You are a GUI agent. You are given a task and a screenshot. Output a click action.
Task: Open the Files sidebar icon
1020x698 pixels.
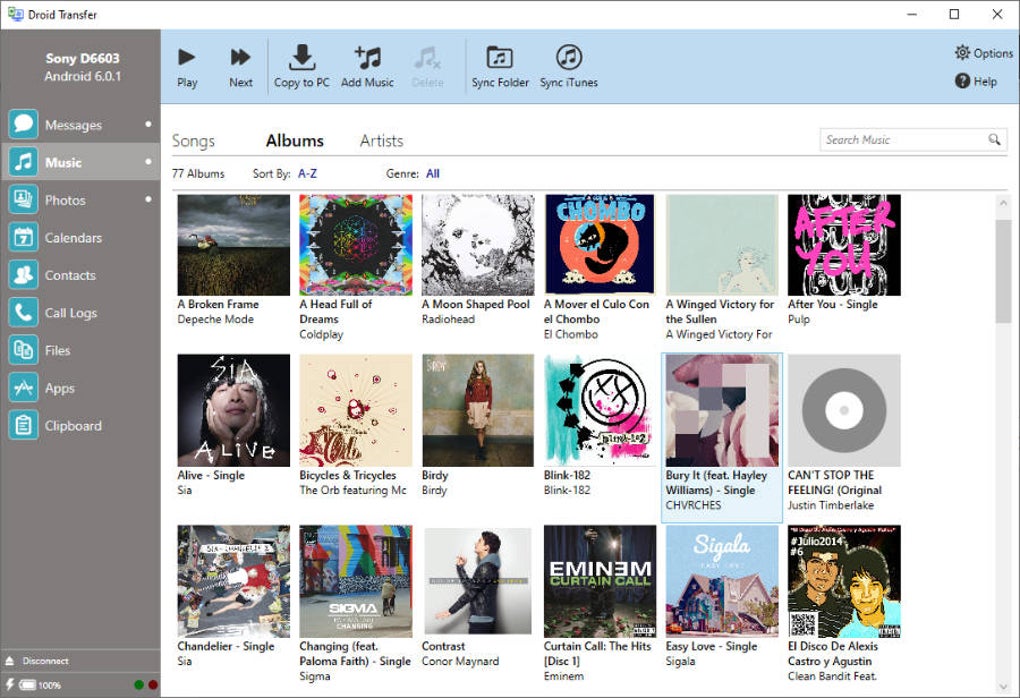point(23,350)
